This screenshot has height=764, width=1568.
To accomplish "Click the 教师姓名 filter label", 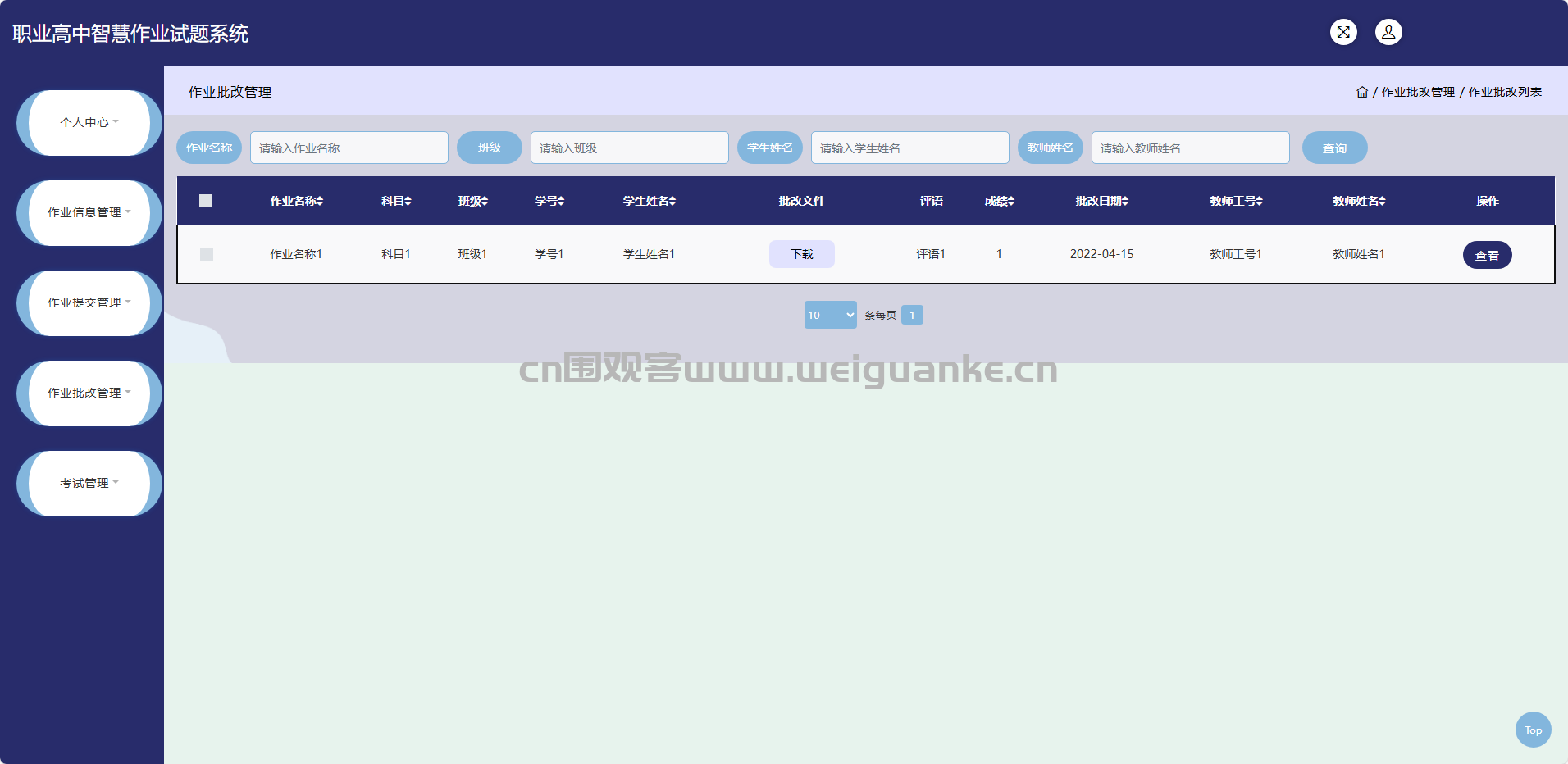I will [1051, 148].
